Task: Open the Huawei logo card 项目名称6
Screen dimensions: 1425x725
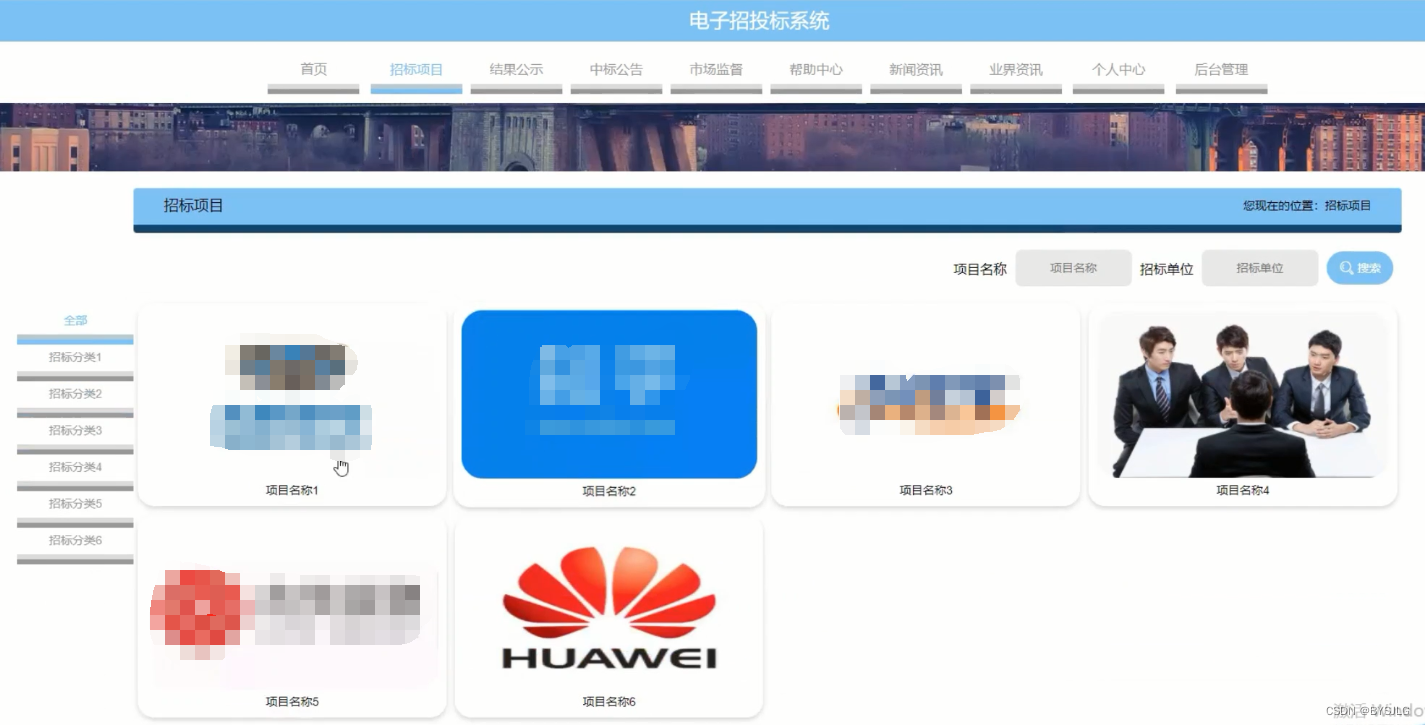Action: point(609,606)
